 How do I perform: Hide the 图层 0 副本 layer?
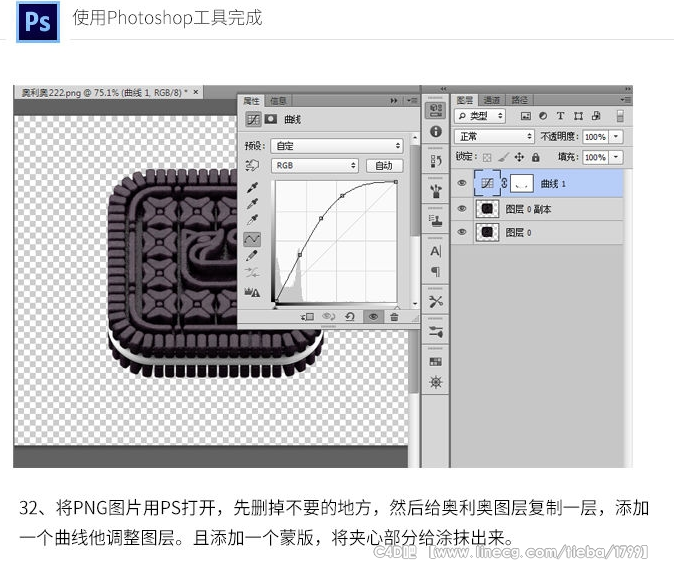462,209
